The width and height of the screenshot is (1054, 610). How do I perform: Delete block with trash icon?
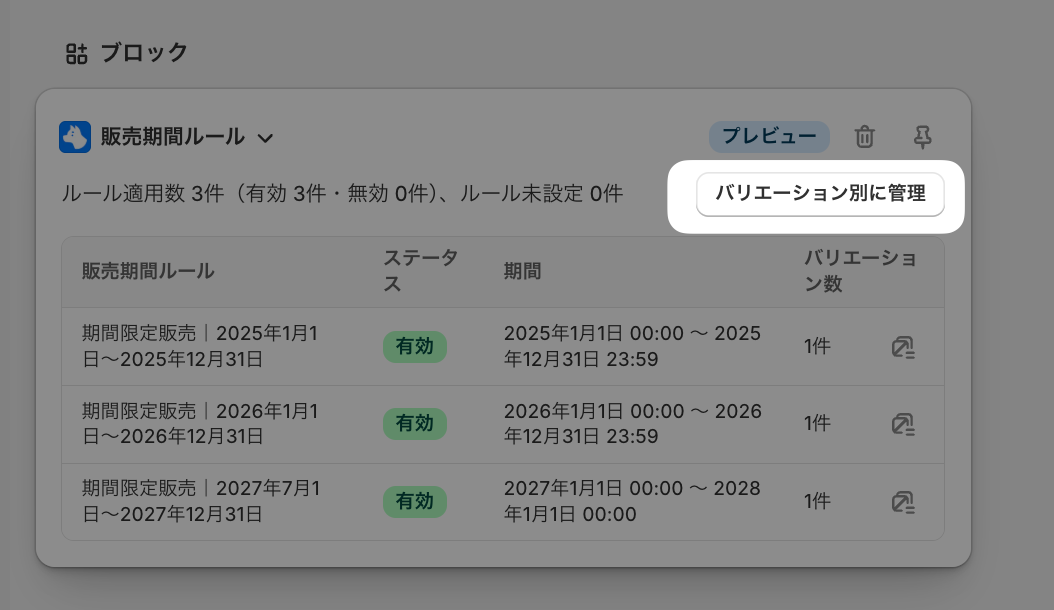tap(864, 137)
